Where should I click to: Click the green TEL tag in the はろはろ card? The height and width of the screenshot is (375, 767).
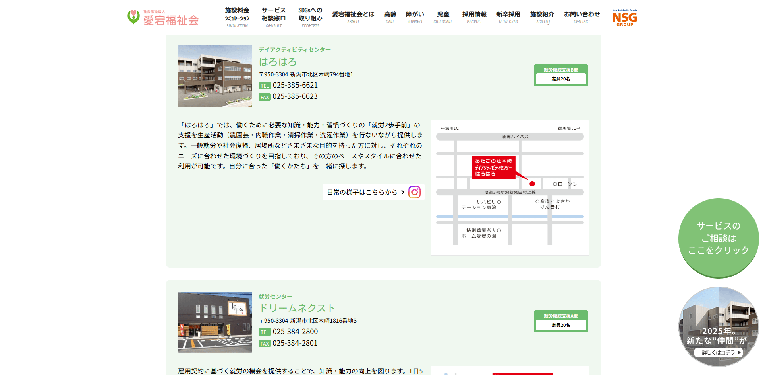(x=265, y=86)
